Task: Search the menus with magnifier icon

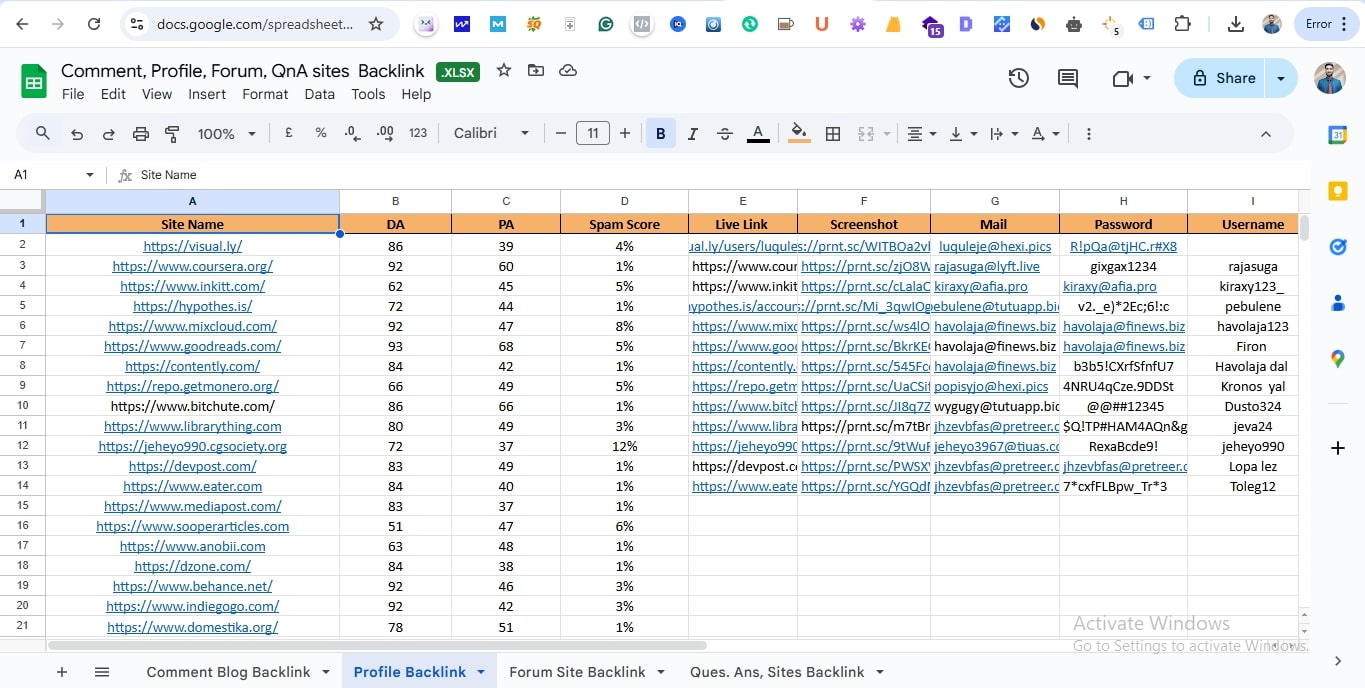Action: pyautogui.click(x=43, y=133)
